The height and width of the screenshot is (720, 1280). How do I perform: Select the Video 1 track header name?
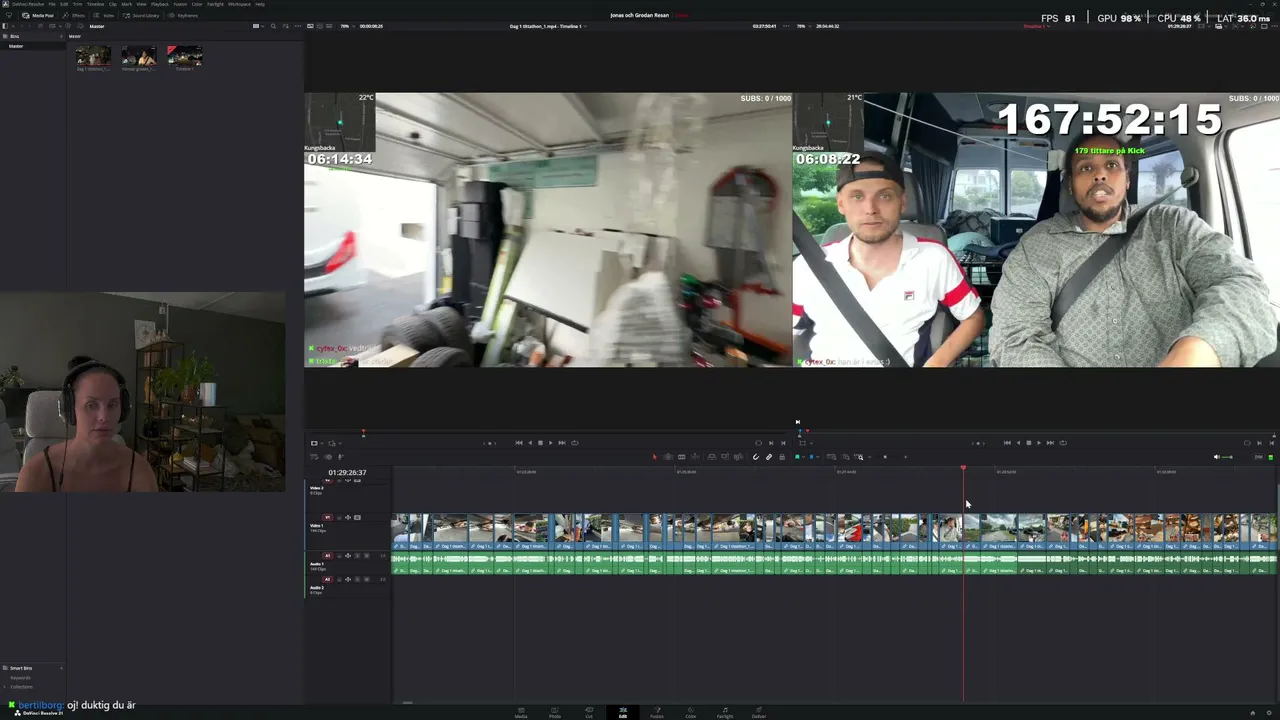[x=316, y=525]
